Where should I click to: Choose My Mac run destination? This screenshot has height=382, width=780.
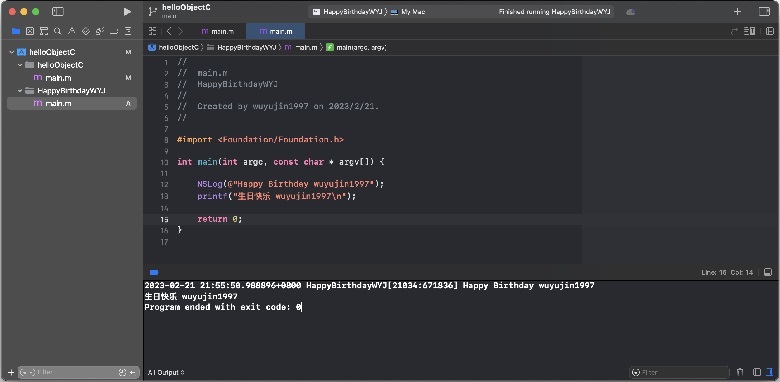pyautogui.click(x=408, y=11)
